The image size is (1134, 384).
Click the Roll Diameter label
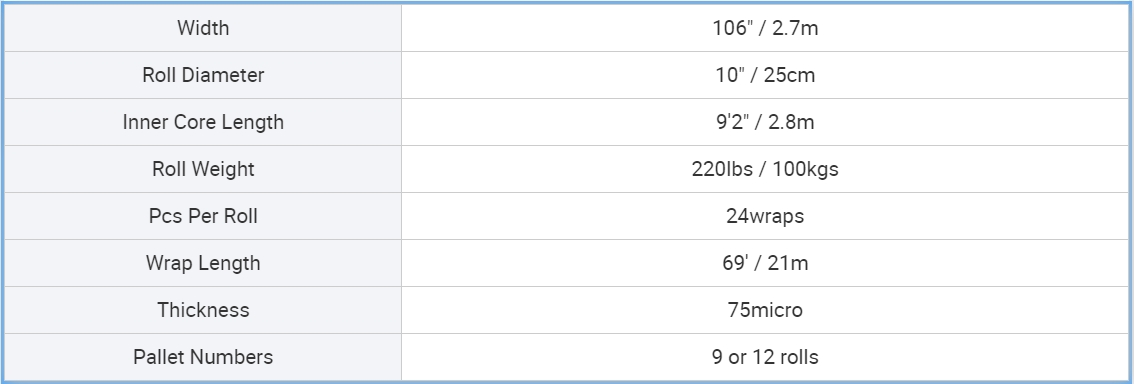pos(202,75)
